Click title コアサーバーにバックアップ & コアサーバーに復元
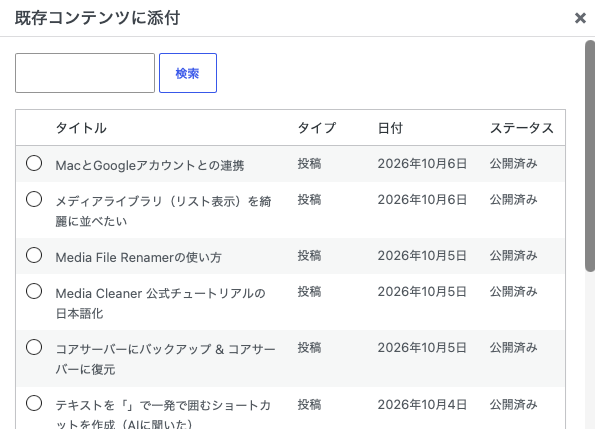Image resolution: width=595 pixels, height=429 pixels. tap(165, 359)
